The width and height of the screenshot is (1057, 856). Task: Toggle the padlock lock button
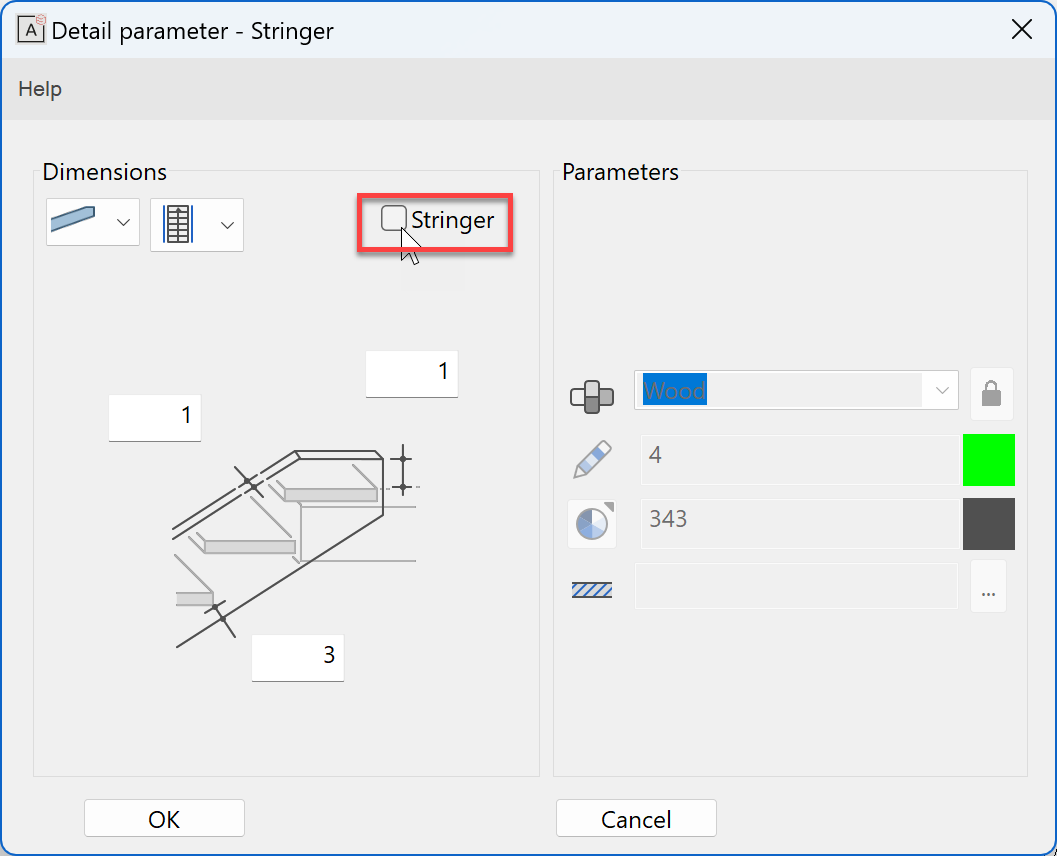(991, 394)
